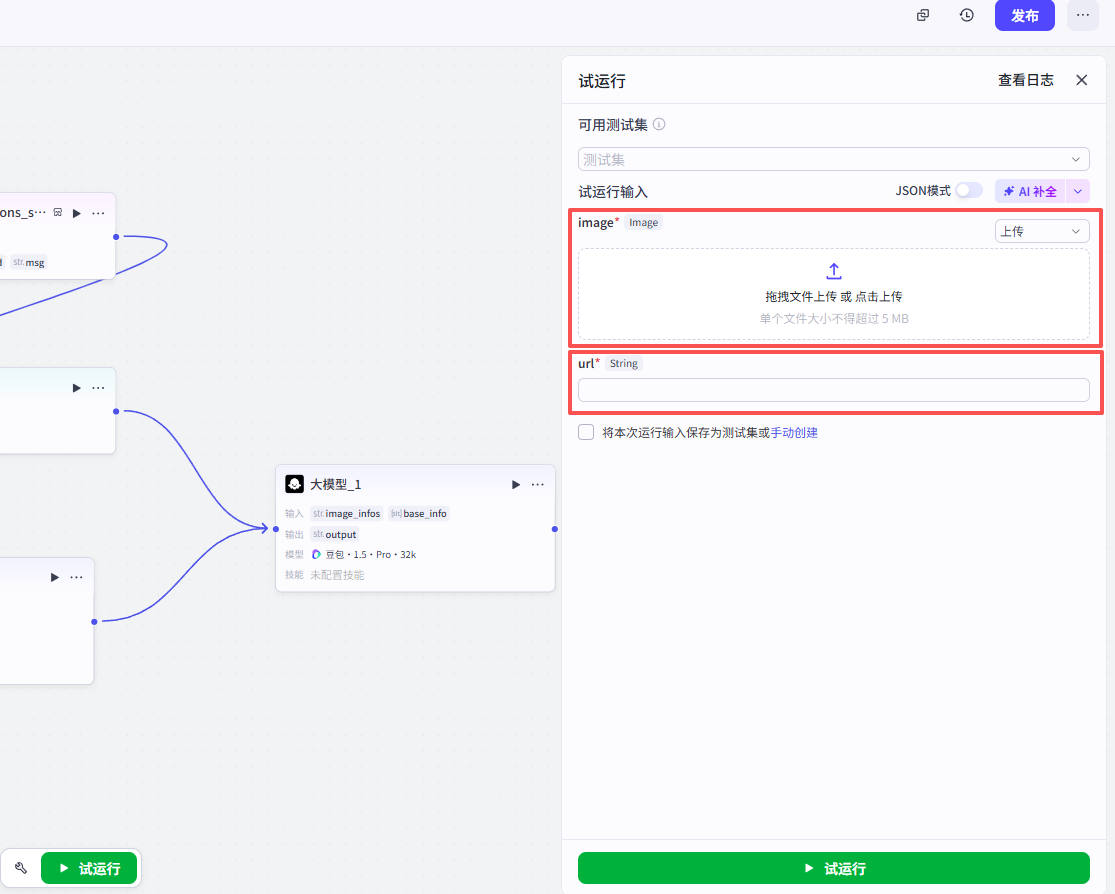Open the more options menu beside 发布
This screenshot has width=1115, height=894.
(x=1082, y=15)
